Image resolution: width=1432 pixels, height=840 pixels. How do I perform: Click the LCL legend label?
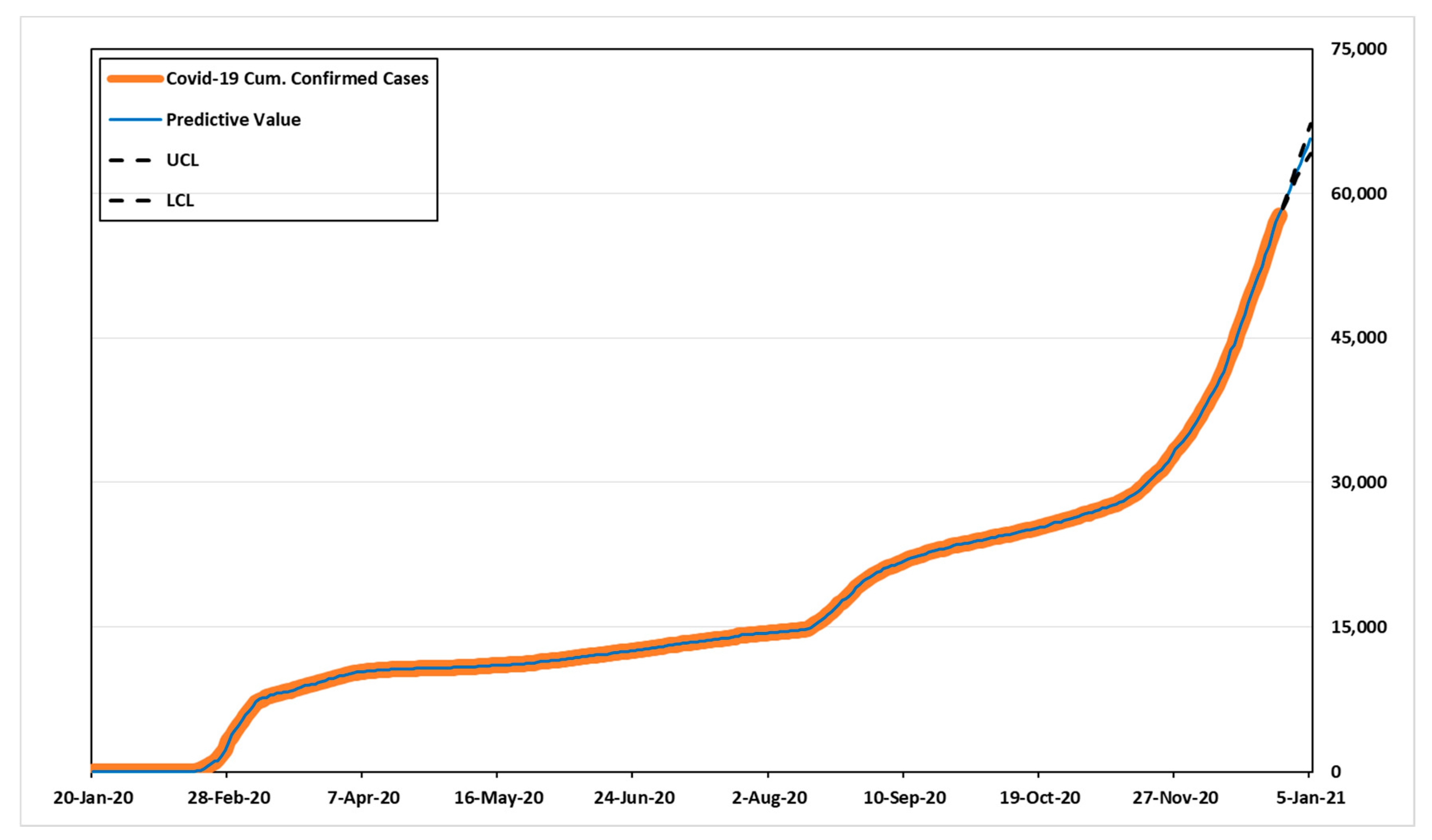[x=180, y=201]
